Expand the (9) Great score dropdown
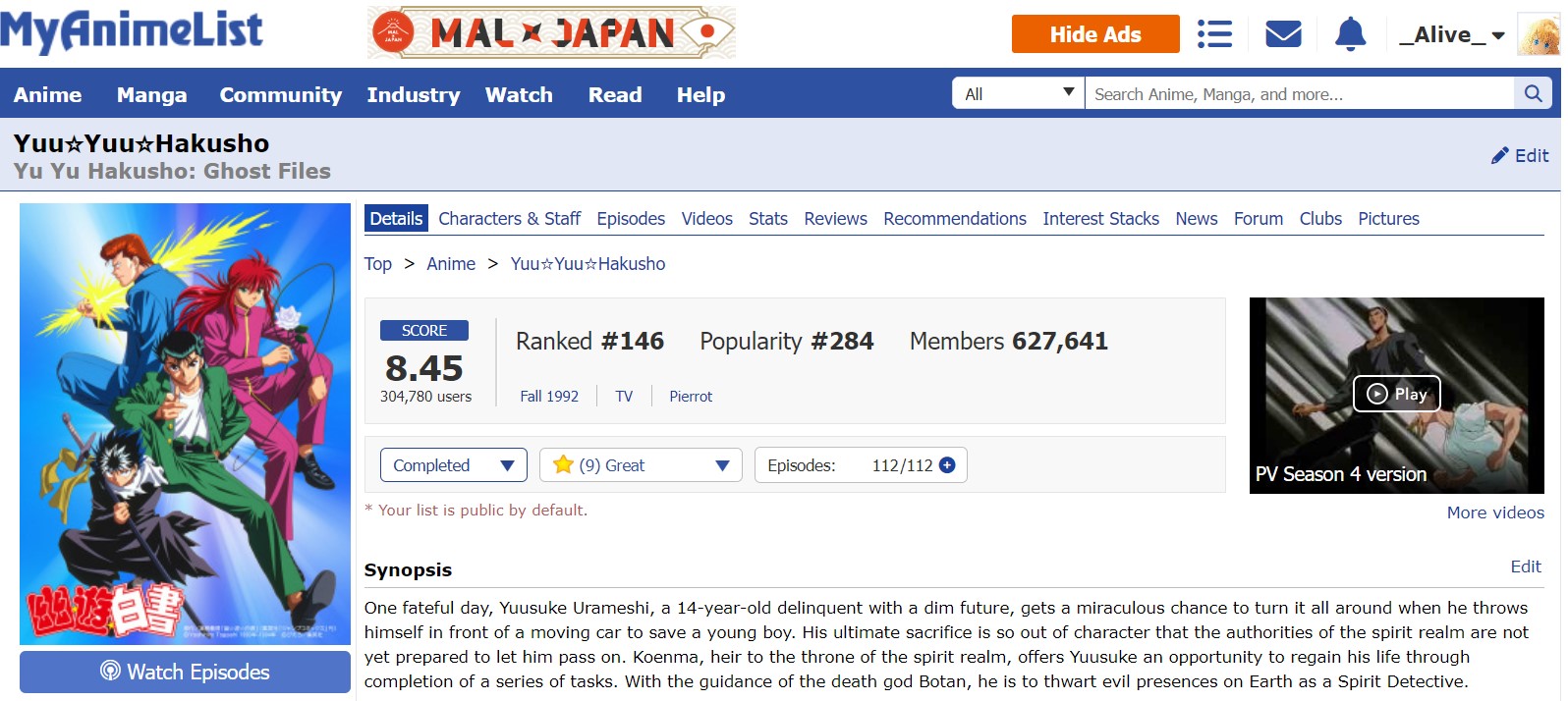This screenshot has width=1568, height=701. tap(643, 465)
